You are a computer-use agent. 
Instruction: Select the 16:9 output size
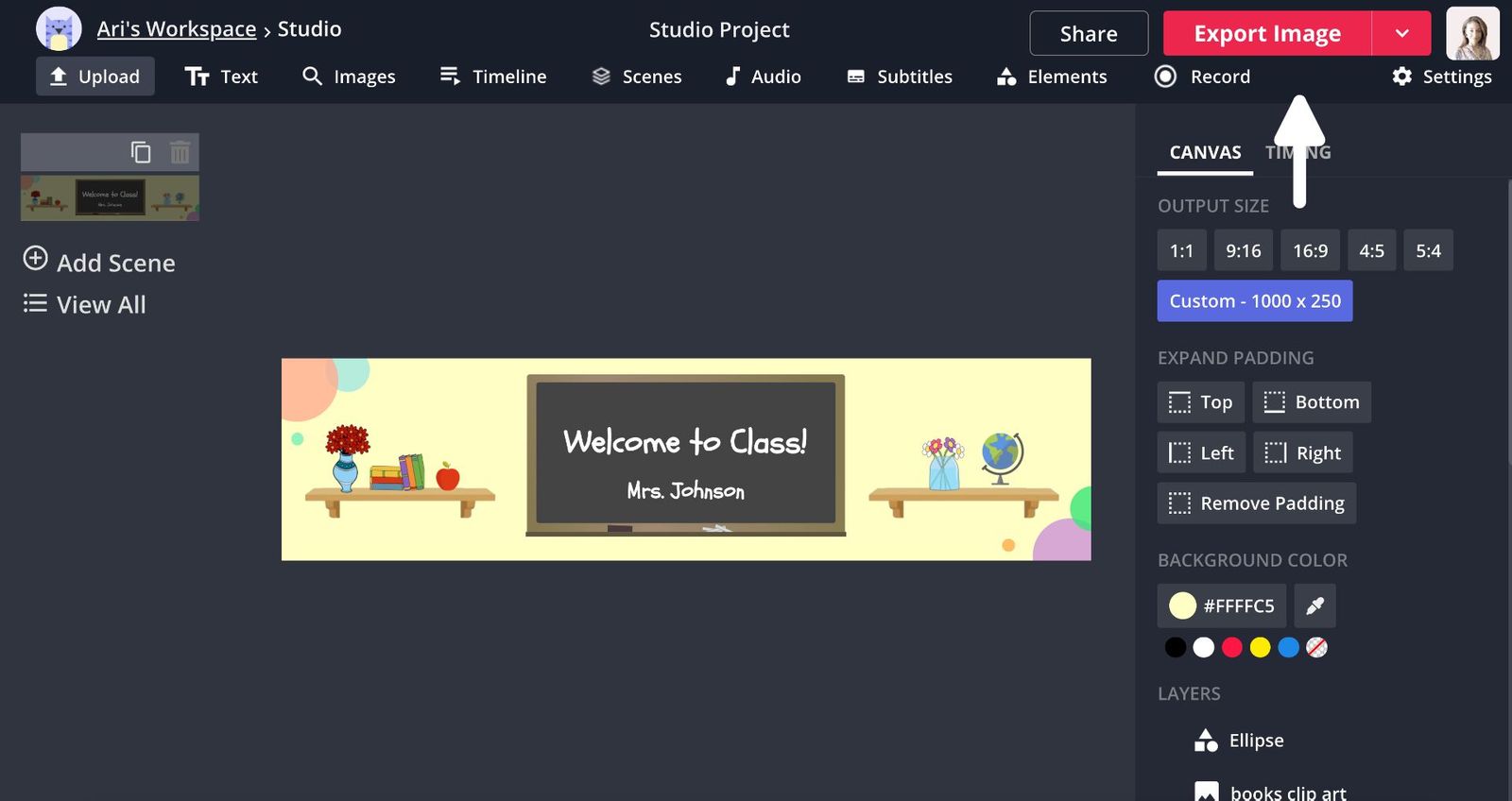1310,250
